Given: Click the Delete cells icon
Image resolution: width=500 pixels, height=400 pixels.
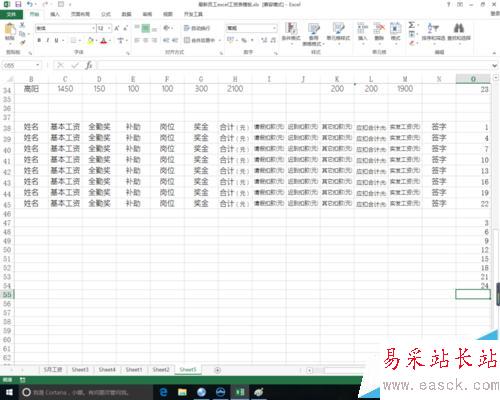Looking at the screenshot, I should pos(379,28).
